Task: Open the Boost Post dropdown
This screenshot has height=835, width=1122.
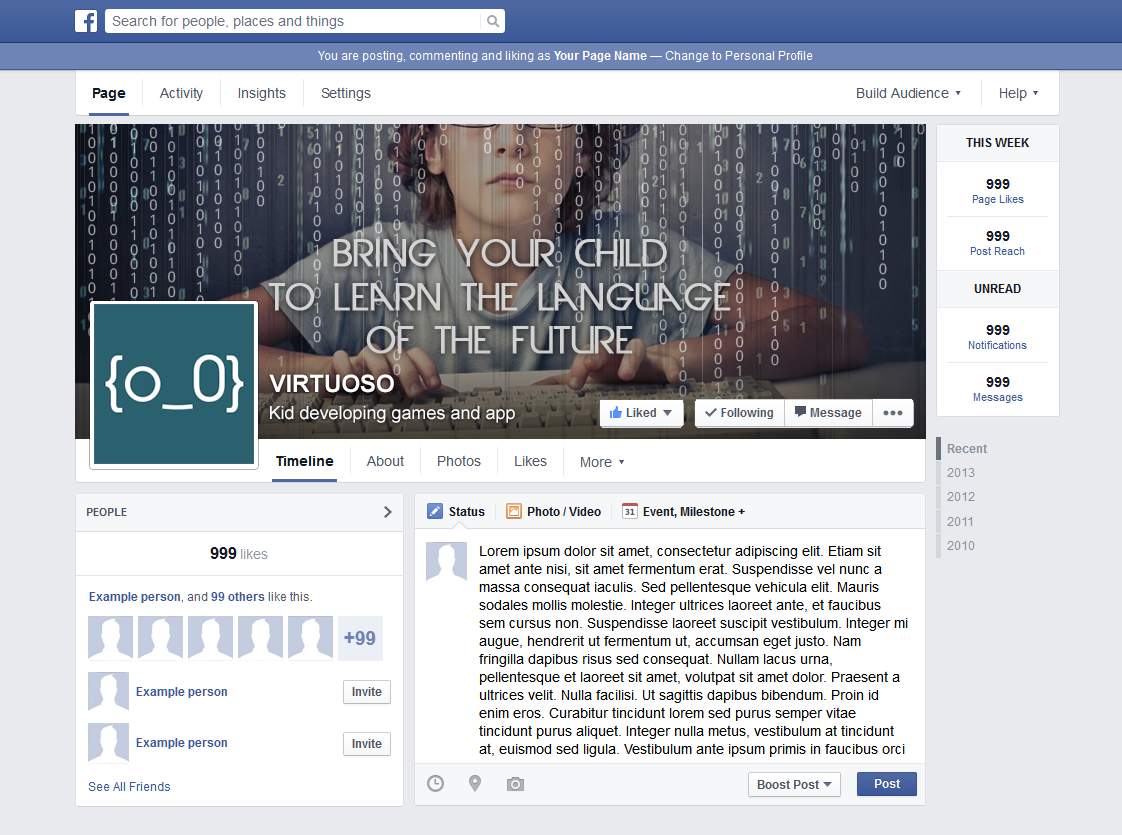Action: [794, 784]
